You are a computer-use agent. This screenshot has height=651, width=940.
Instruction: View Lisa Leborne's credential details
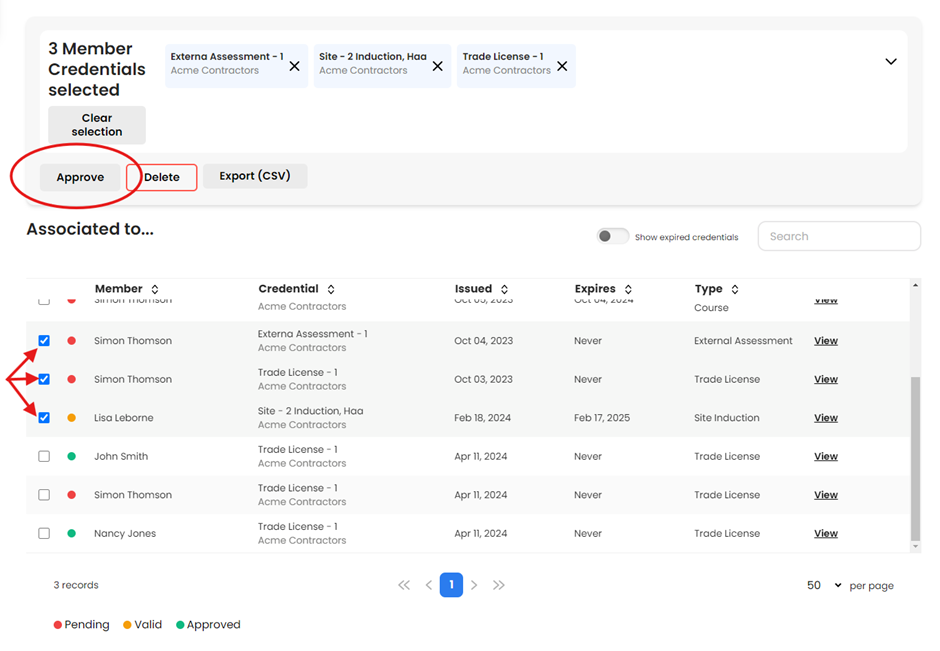pyautogui.click(x=825, y=418)
